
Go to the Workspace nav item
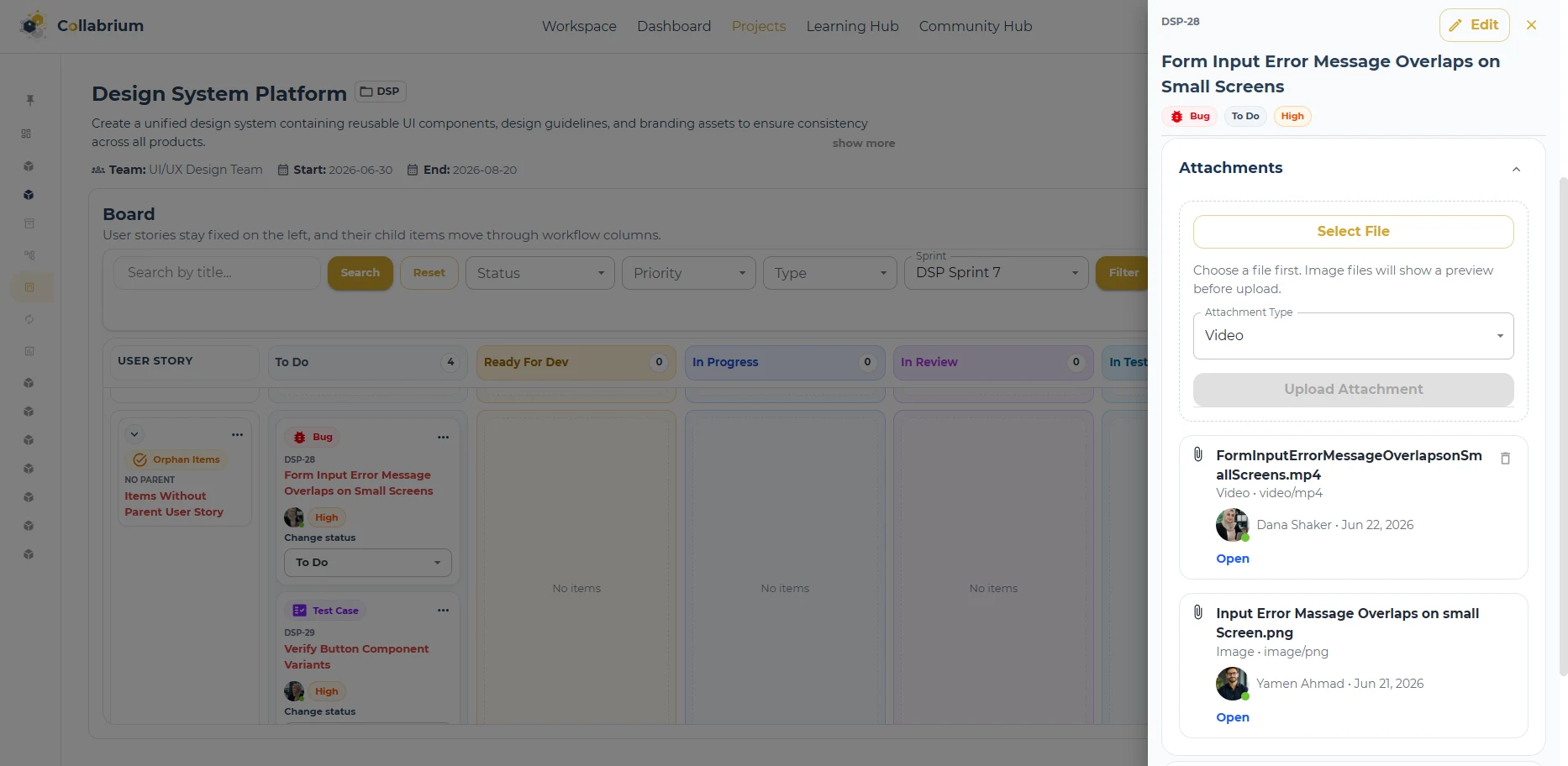pyautogui.click(x=579, y=26)
